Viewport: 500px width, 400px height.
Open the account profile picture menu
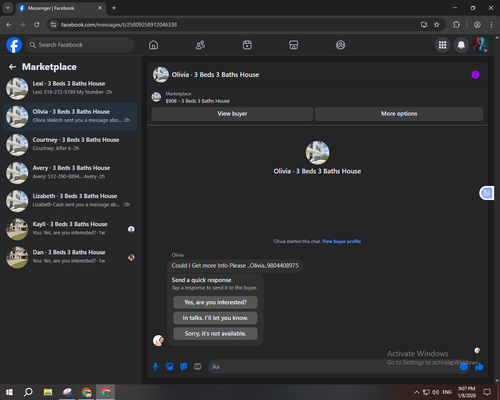[x=480, y=45]
